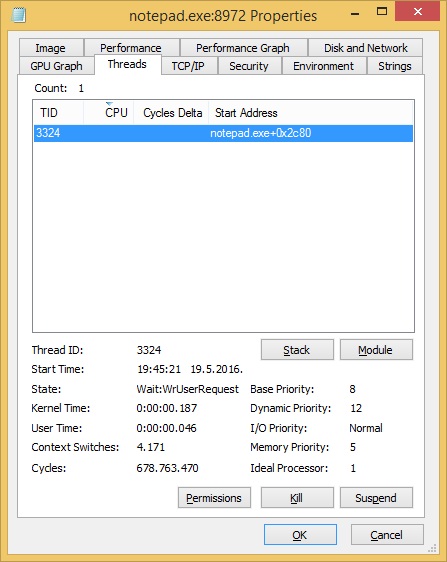This screenshot has width=447, height=562.
Task: Maximize the Properties window
Action: (382, 12)
